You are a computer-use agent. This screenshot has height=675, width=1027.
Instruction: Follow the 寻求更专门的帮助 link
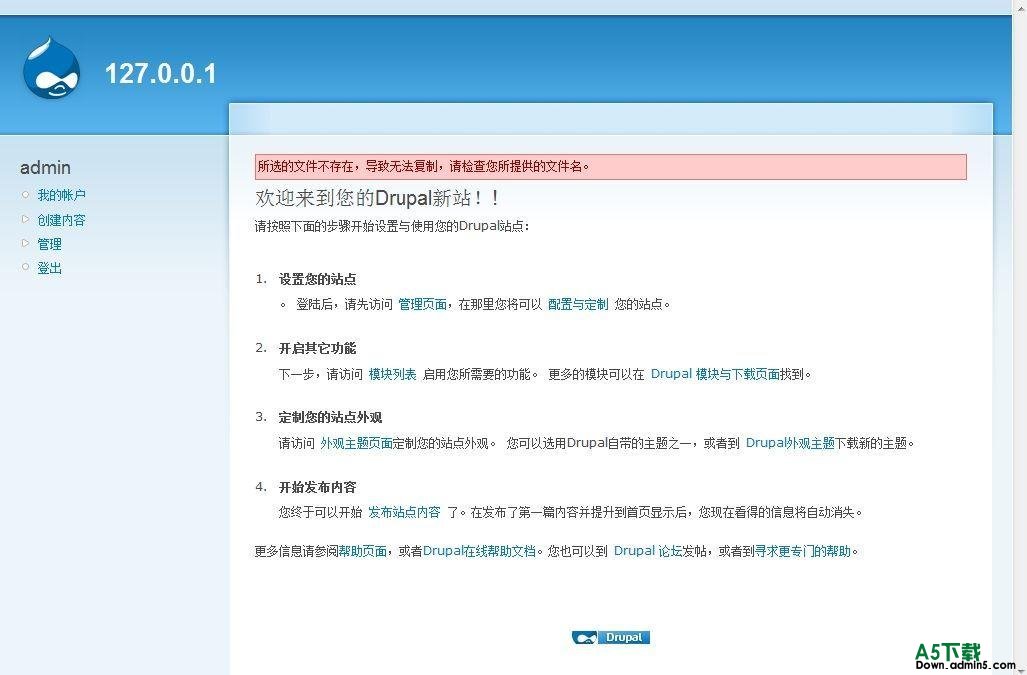pos(803,551)
